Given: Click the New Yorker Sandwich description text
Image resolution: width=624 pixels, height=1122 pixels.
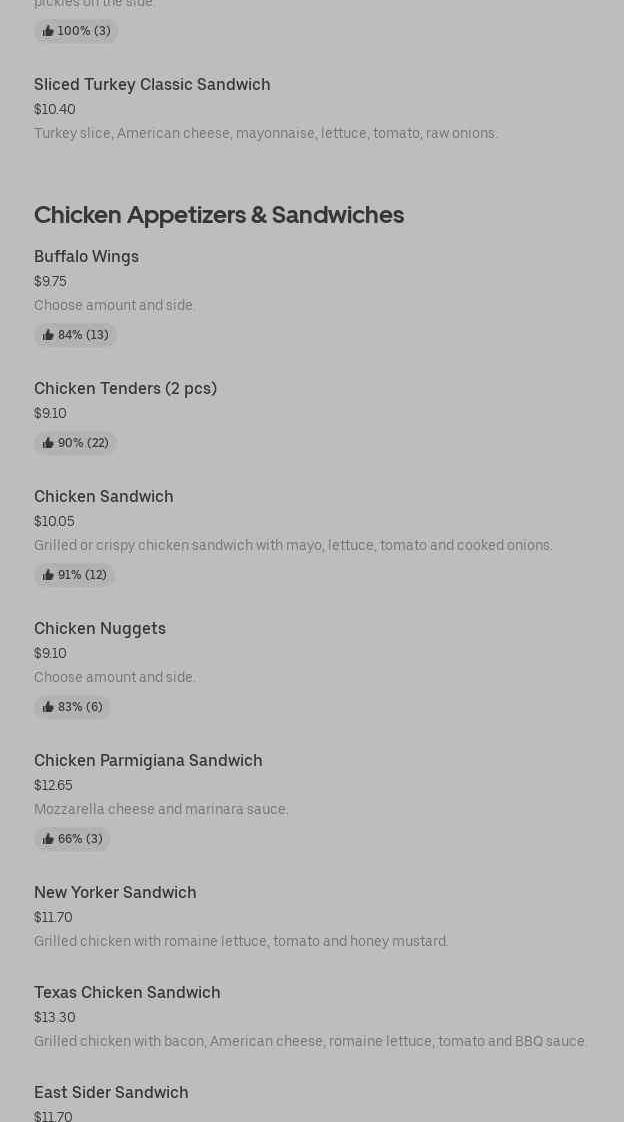Looking at the screenshot, I should point(241,941).
